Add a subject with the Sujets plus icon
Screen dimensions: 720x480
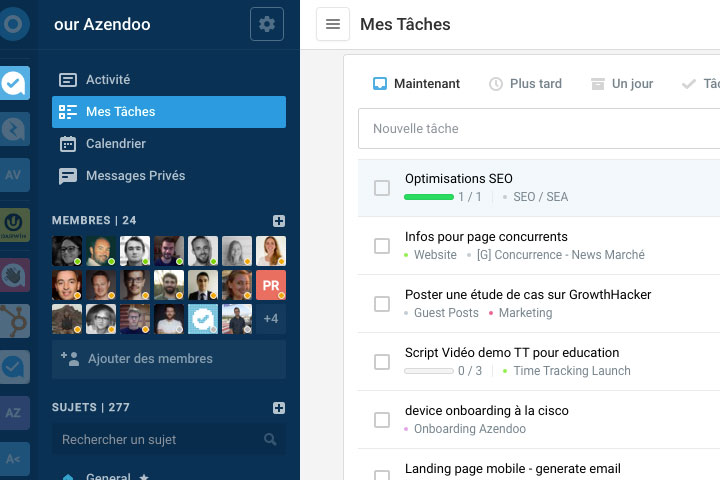(x=279, y=408)
